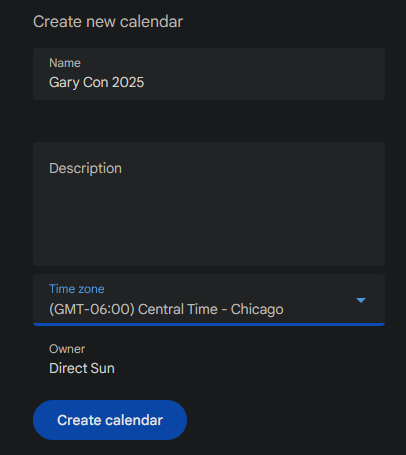Click the Create calendar button

tap(110, 420)
